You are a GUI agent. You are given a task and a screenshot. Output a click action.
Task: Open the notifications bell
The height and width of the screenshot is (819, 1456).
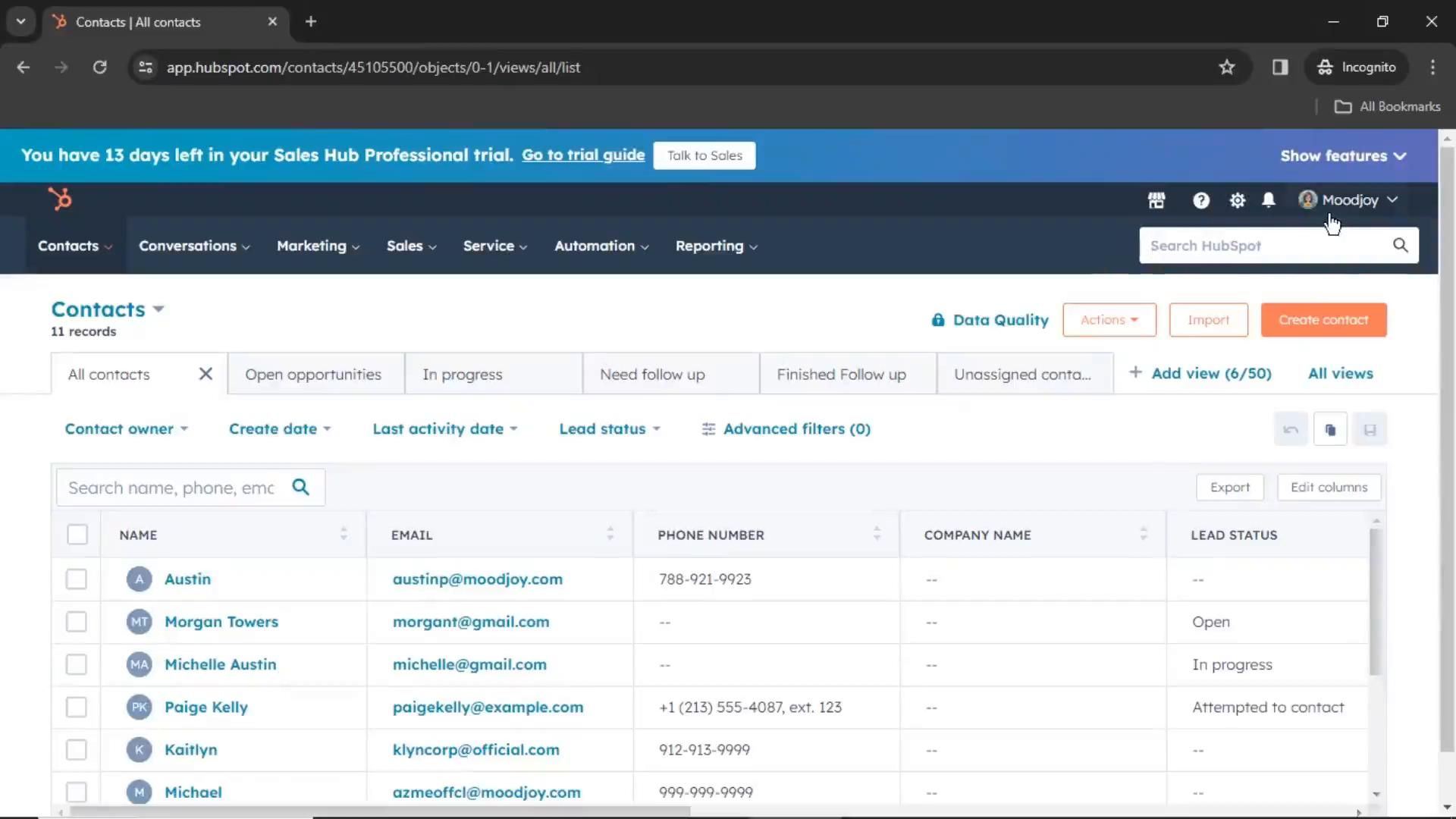pyautogui.click(x=1268, y=200)
